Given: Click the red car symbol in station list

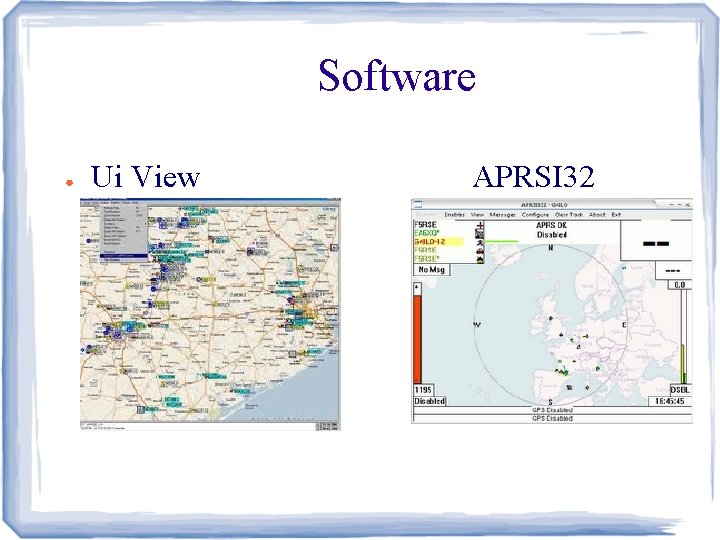Looking at the screenshot, I should click(480, 250).
